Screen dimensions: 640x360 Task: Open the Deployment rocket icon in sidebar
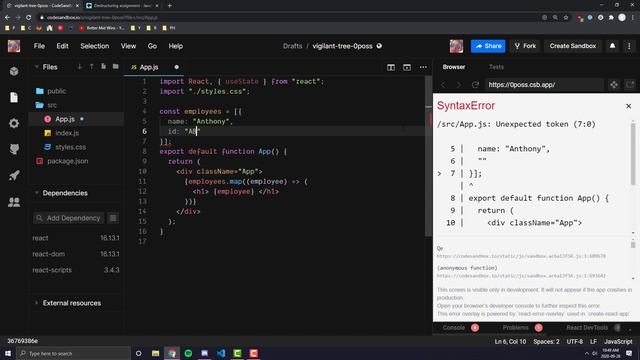[x=14, y=176]
